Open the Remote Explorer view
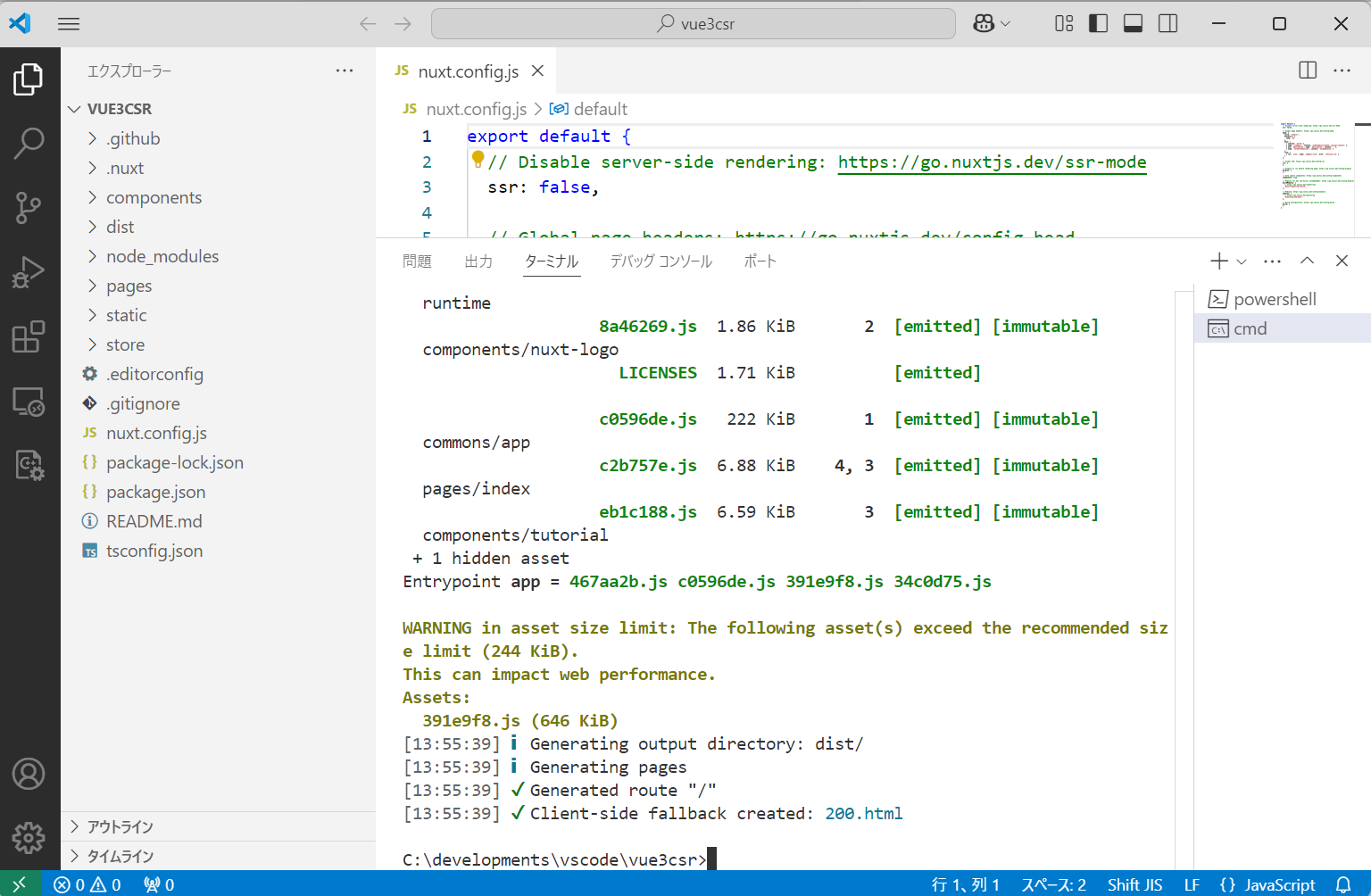The image size is (1371, 896). [x=30, y=402]
